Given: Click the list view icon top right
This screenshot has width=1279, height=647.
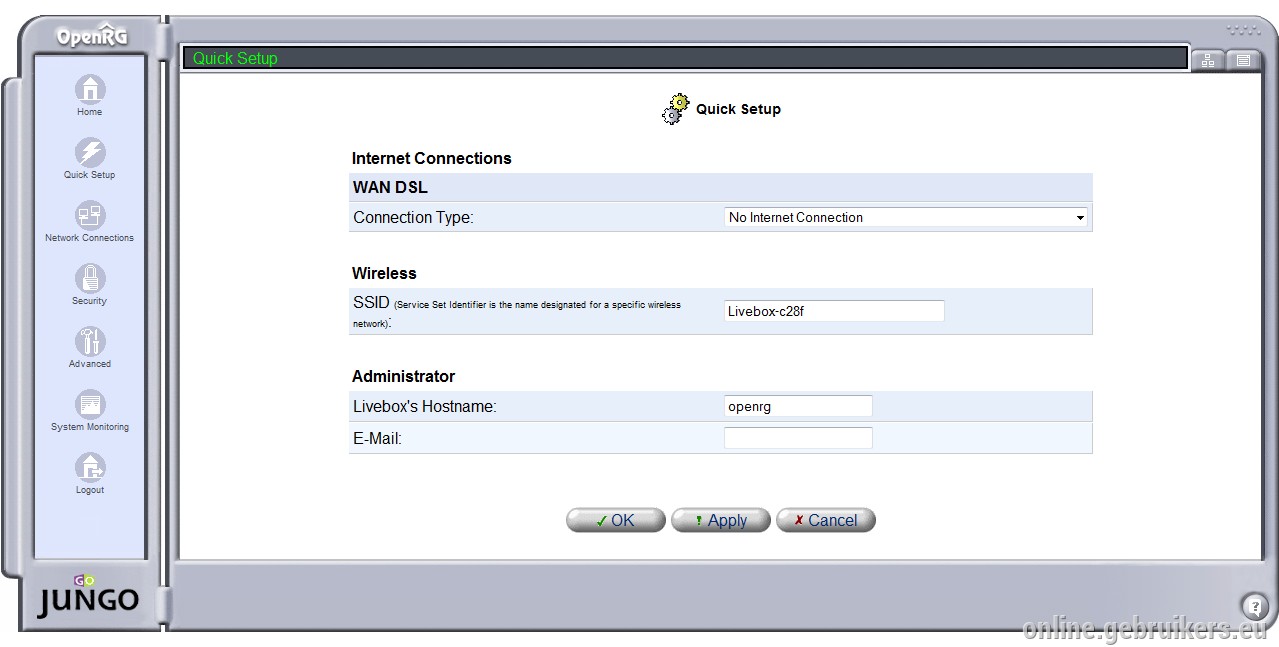Looking at the screenshot, I should click(x=1243, y=60).
